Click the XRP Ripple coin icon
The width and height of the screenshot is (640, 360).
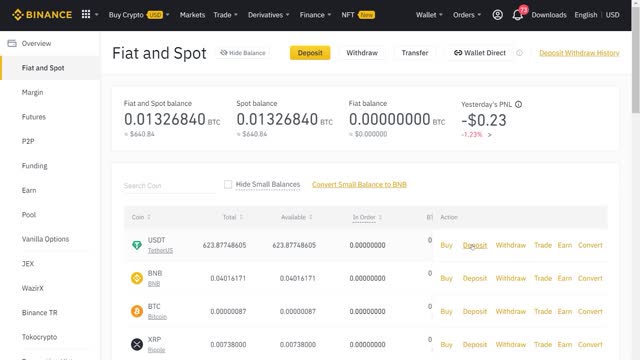tap(137, 344)
